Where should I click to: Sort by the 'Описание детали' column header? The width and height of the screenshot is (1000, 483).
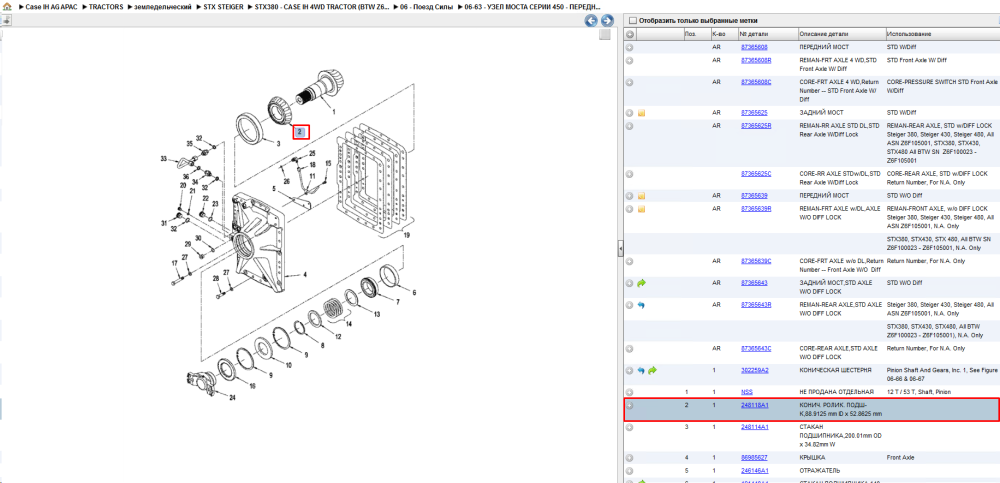pyautogui.click(x=841, y=34)
